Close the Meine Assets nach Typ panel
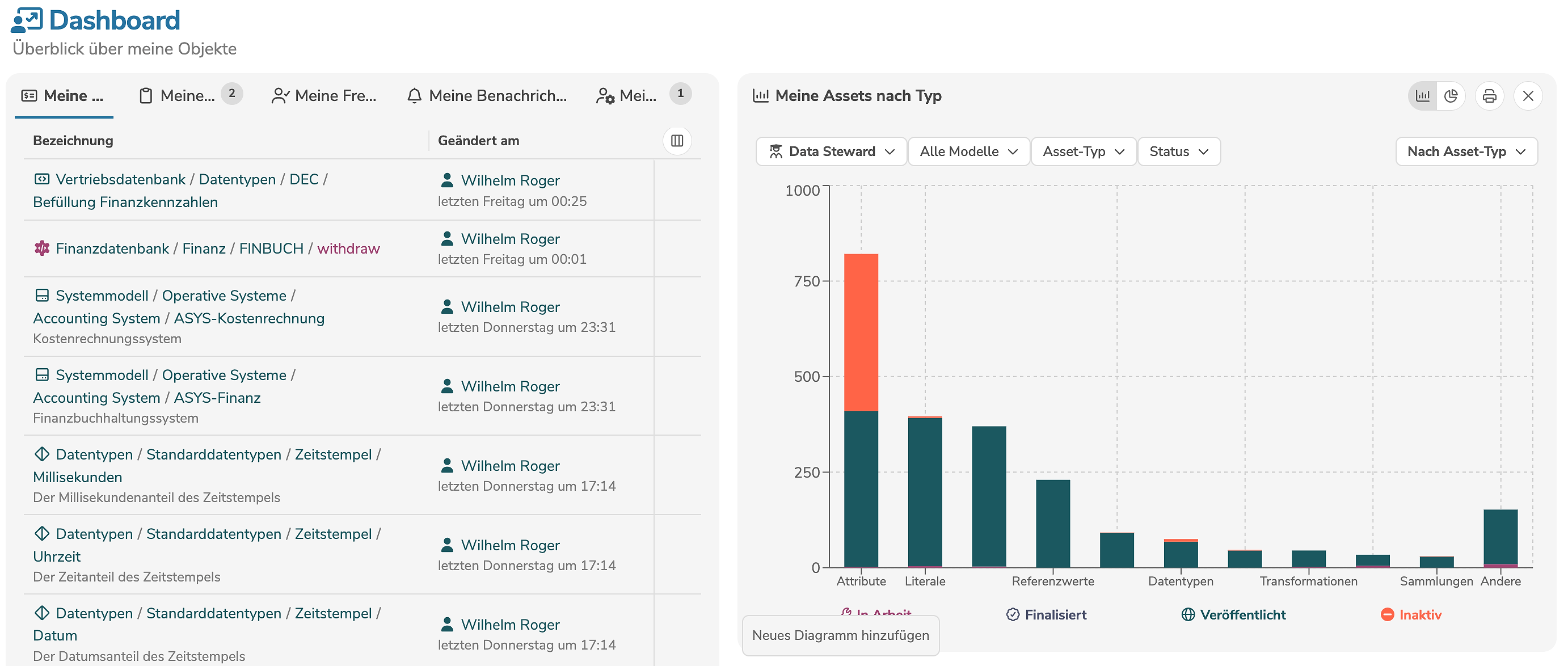Viewport: 1568px width, 666px height. (1528, 95)
